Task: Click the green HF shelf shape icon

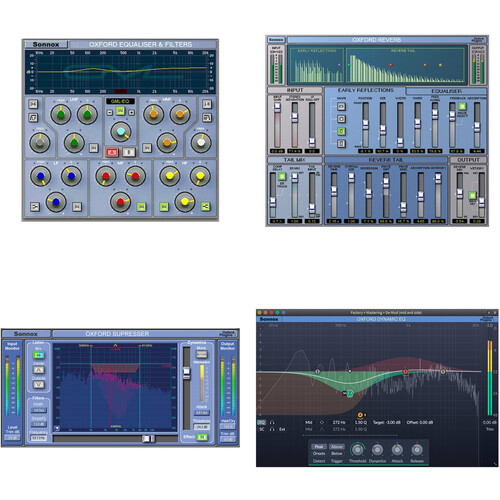Action: click(206, 207)
